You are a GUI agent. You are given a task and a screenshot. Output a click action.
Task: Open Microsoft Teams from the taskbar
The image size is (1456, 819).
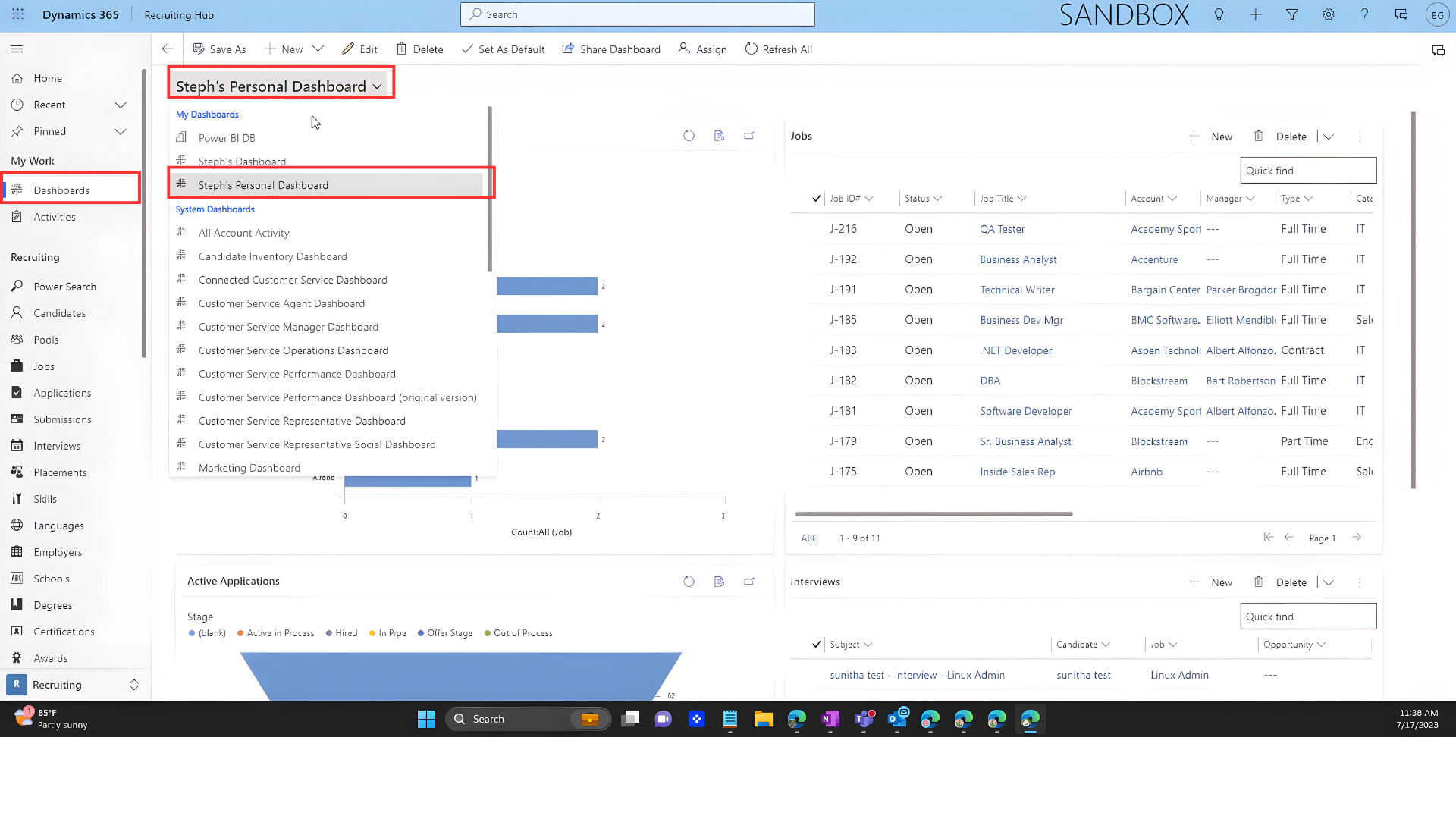tap(864, 719)
